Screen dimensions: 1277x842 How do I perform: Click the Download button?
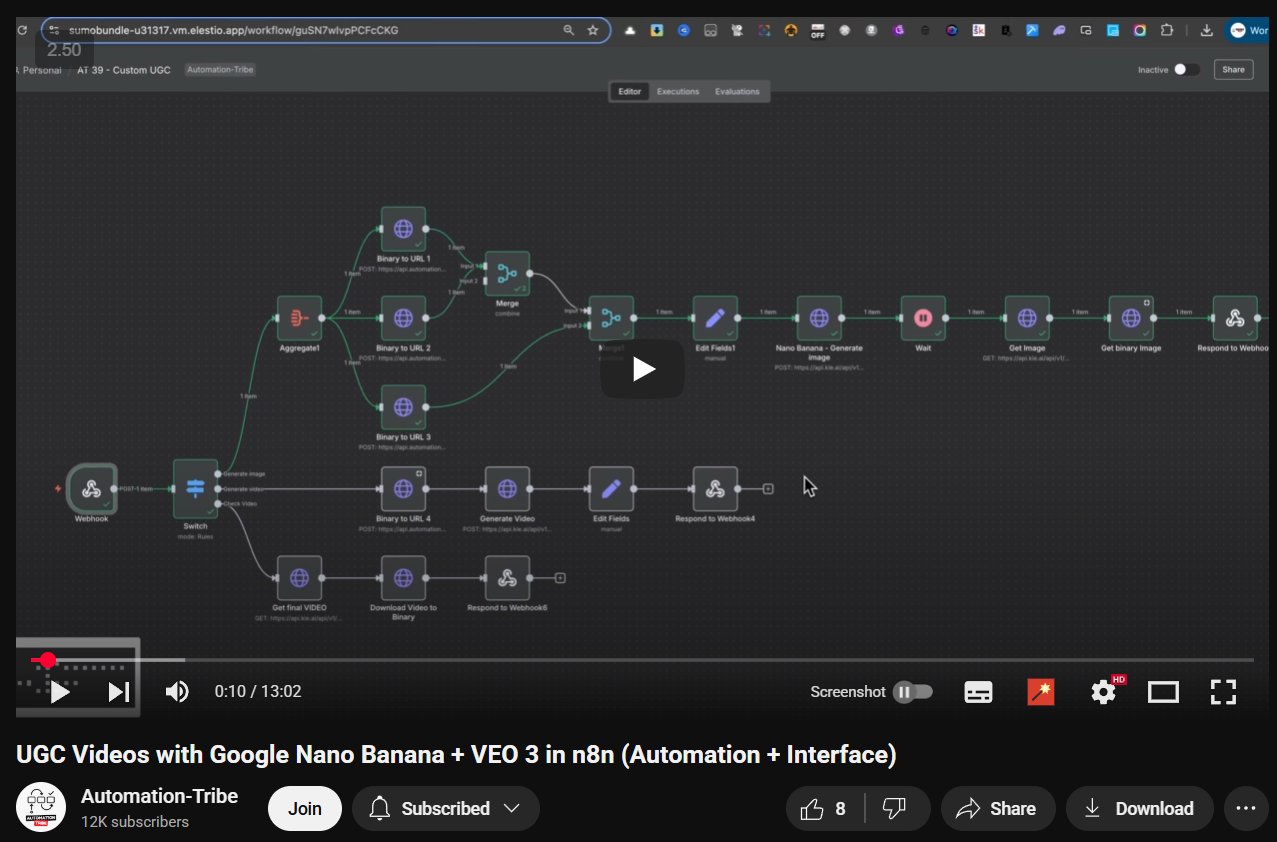[x=1139, y=809]
